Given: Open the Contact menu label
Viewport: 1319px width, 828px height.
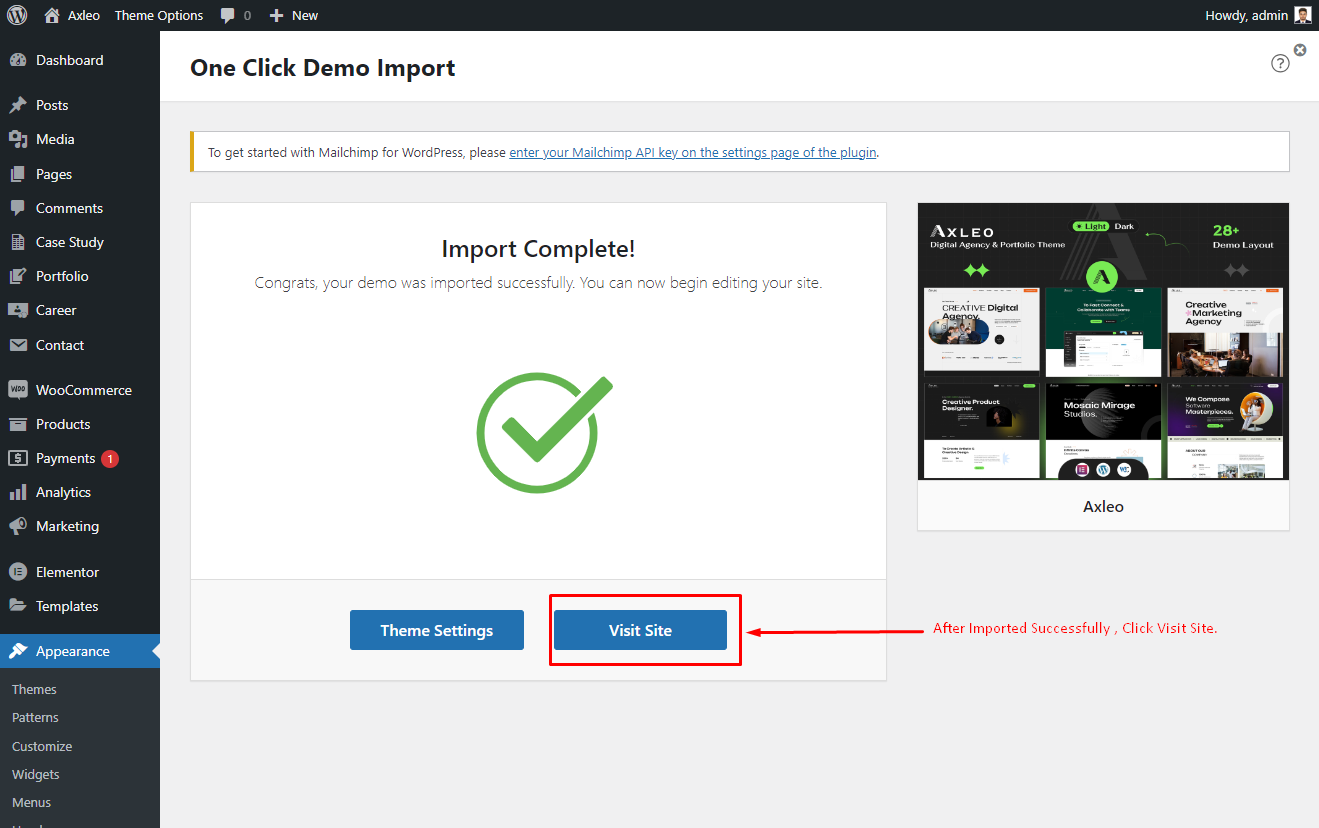Looking at the screenshot, I should (60, 345).
